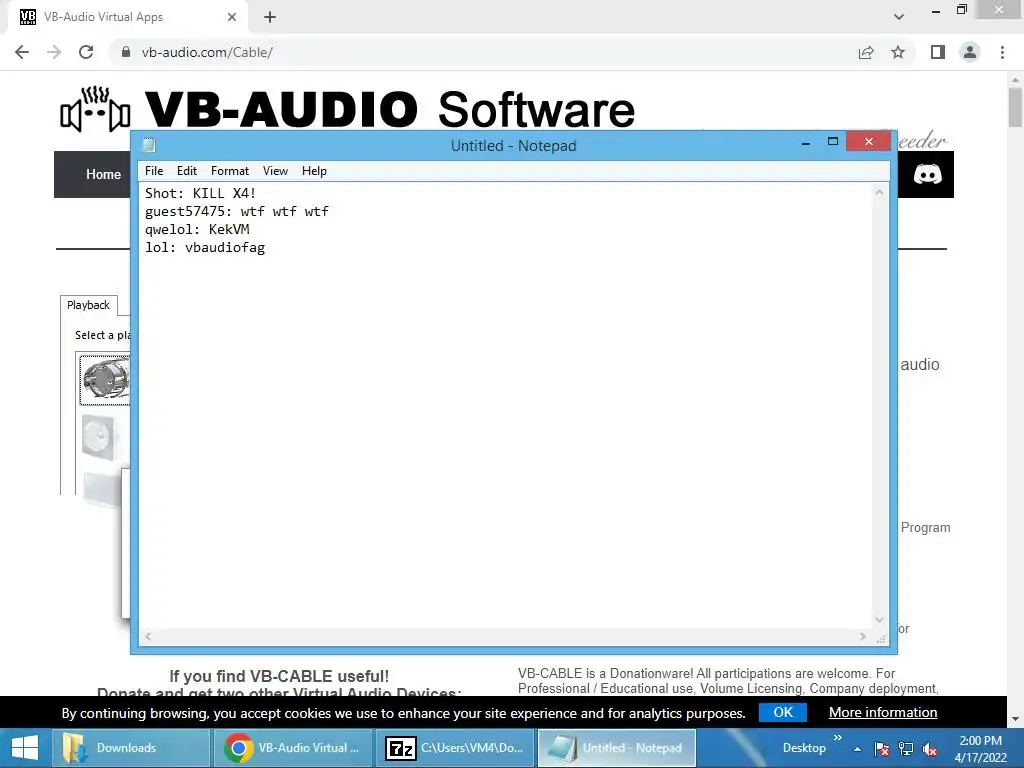The width and height of the screenshot is (1024, 768).
Task: Bookmark this page with the star icon
Action: (x=898, y=52)
